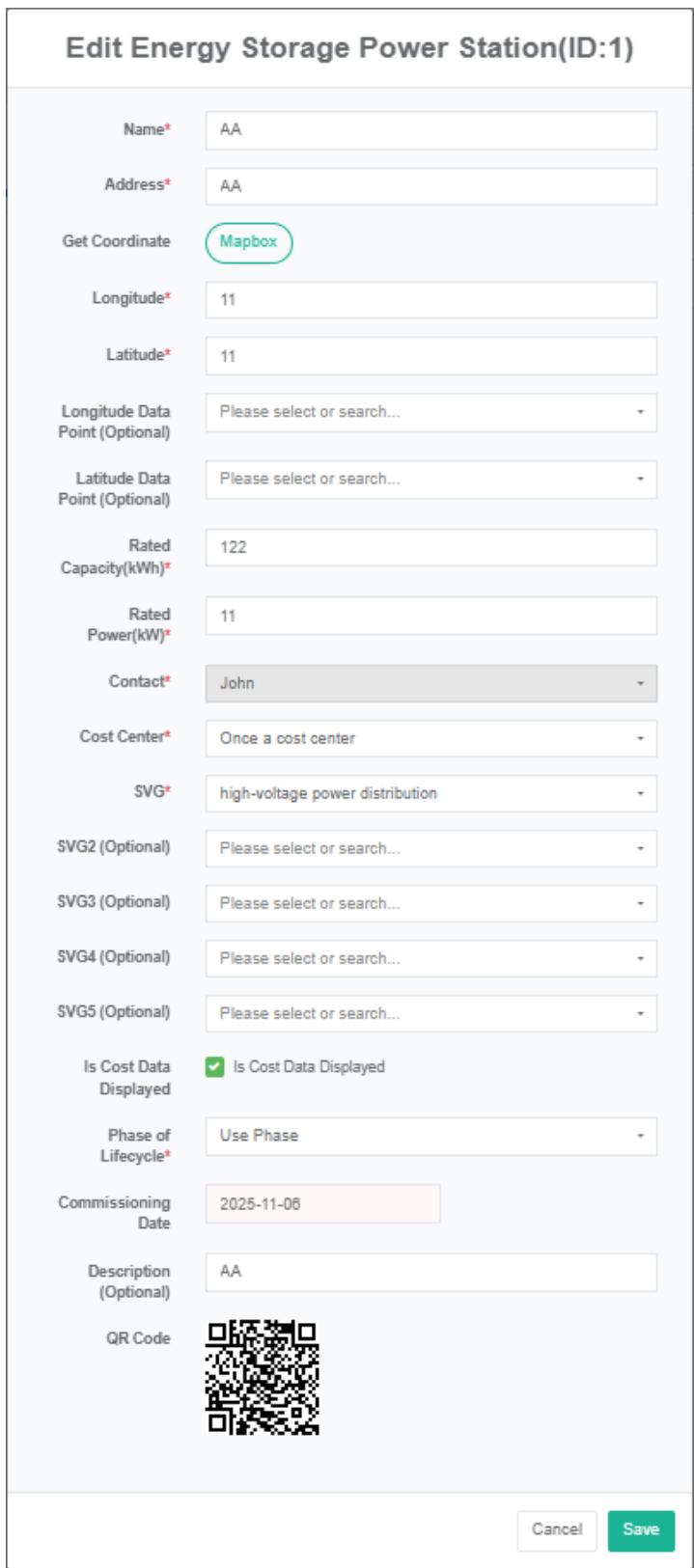Image resolution: width=694 pixels, height=1568 pixels.
Task: Click the Contact dropdown showing John
Action: click(x=430, y=683)
